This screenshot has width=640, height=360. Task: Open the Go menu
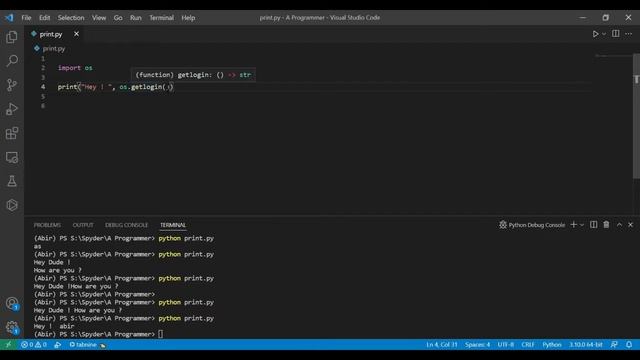(118, 18)
